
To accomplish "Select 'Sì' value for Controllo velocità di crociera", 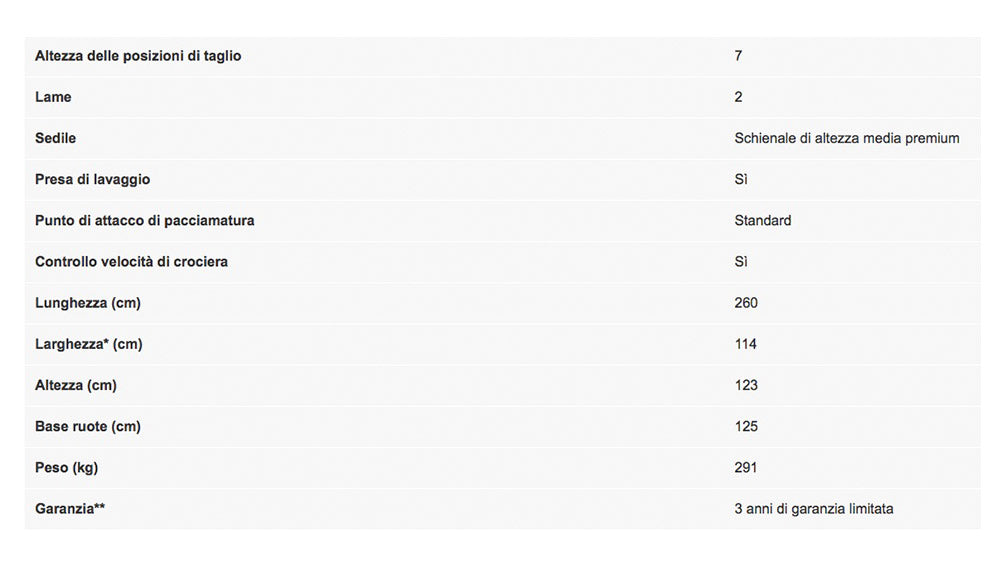I will pyautogui.click(x=741, y=261).
